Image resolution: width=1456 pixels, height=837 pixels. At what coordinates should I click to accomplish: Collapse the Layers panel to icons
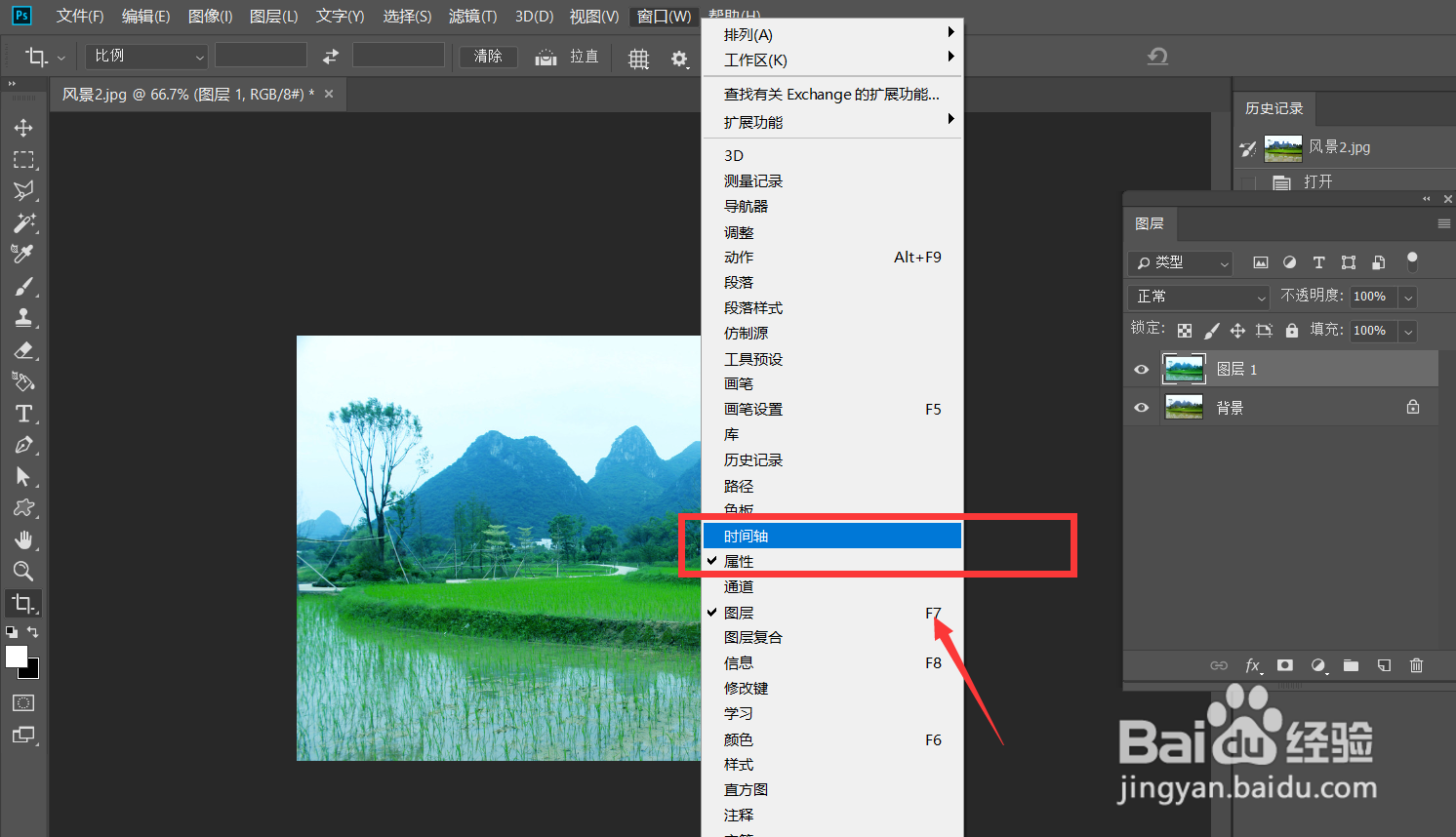(x=1427, y=198)
